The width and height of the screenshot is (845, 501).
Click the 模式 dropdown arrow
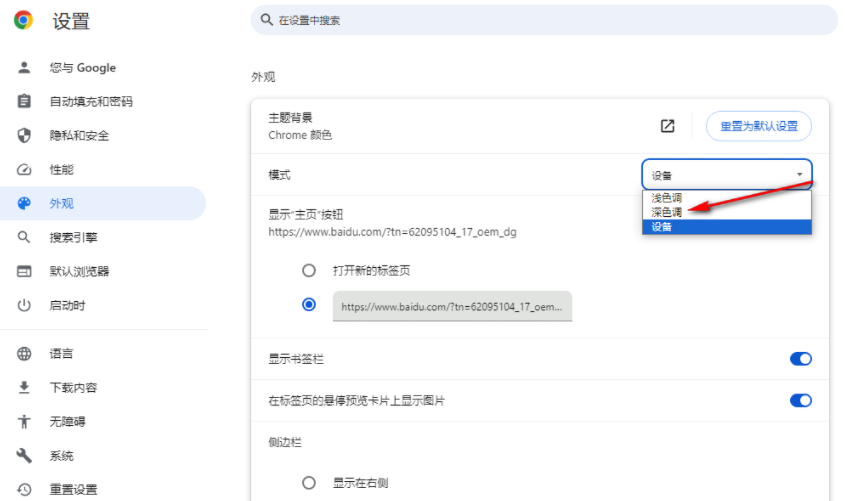(800, 175)
